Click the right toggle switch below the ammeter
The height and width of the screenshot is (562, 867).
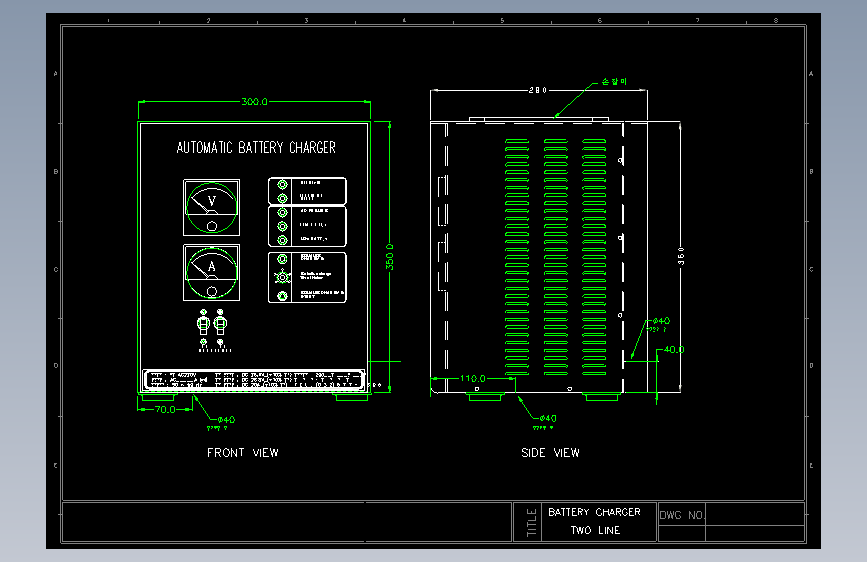tap(220, 324)
